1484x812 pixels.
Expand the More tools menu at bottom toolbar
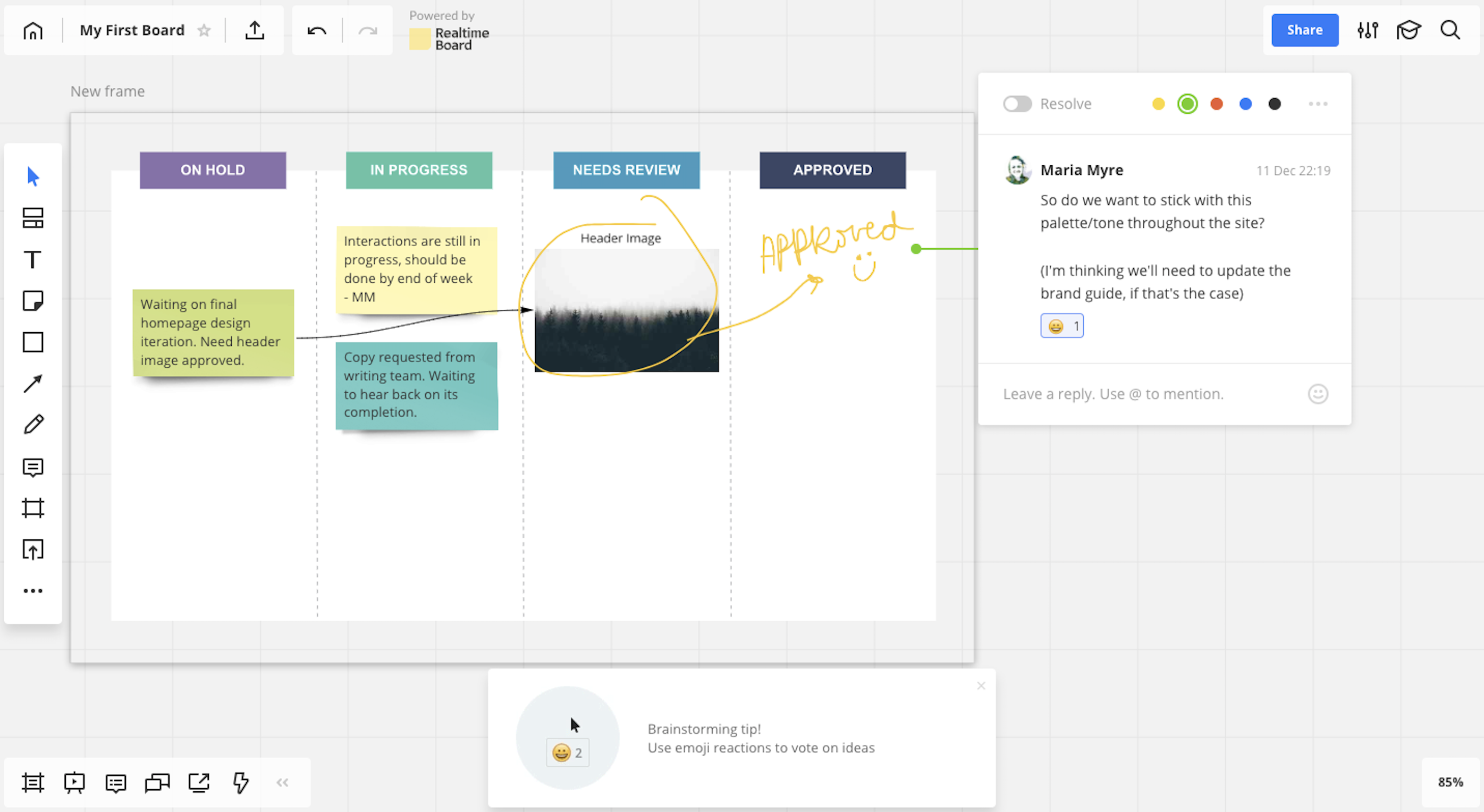coord(283,782)
